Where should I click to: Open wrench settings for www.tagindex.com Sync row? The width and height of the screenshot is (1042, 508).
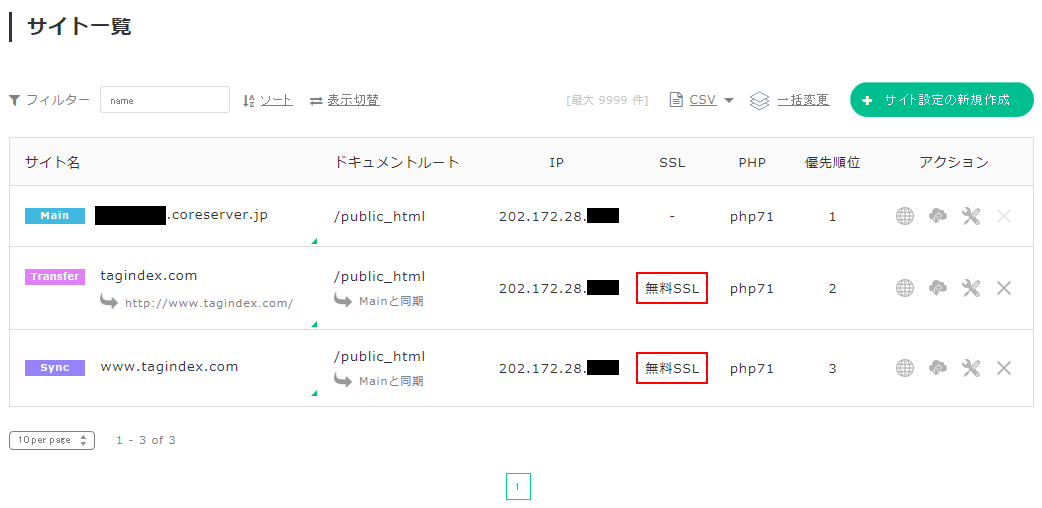970,368
